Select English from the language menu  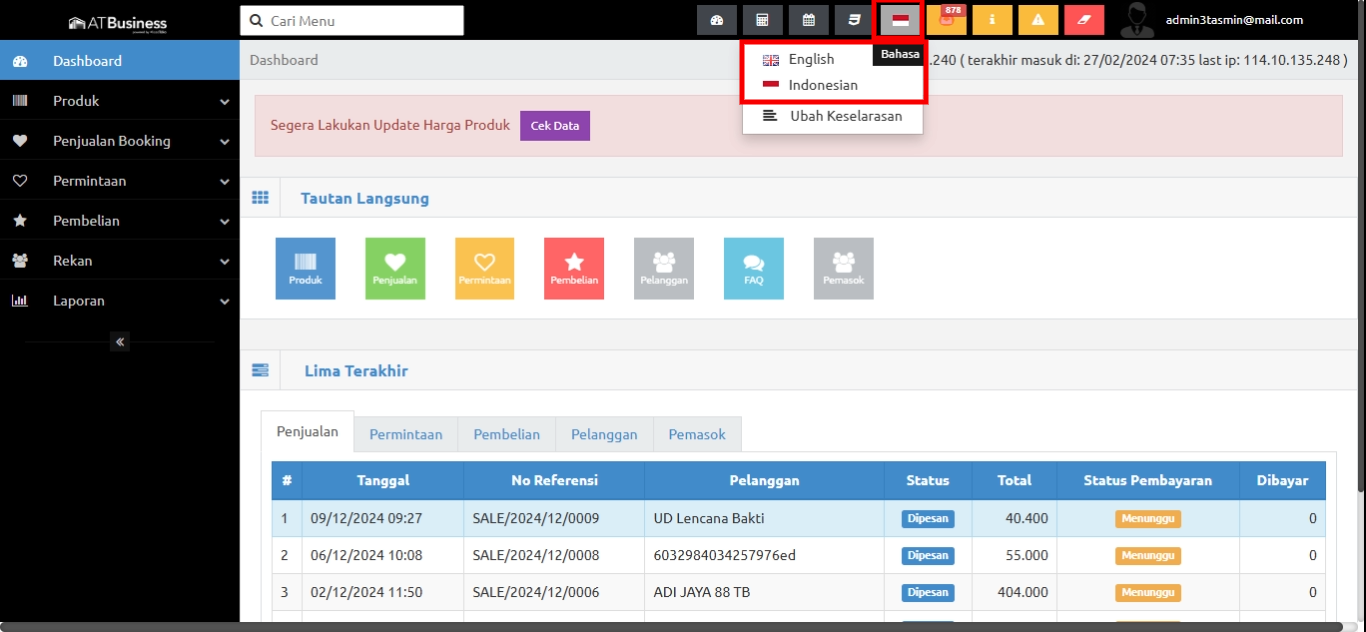pos(810,60)
